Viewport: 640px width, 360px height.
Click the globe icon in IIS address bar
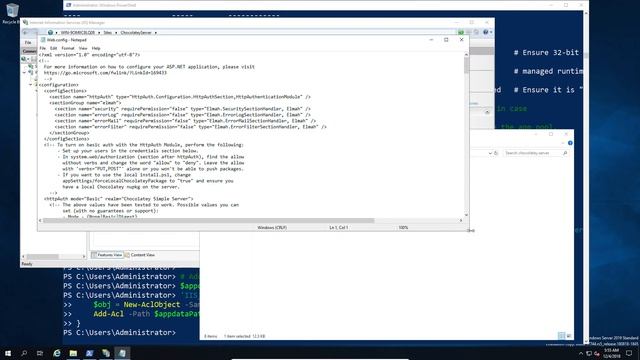pos(50,32)
